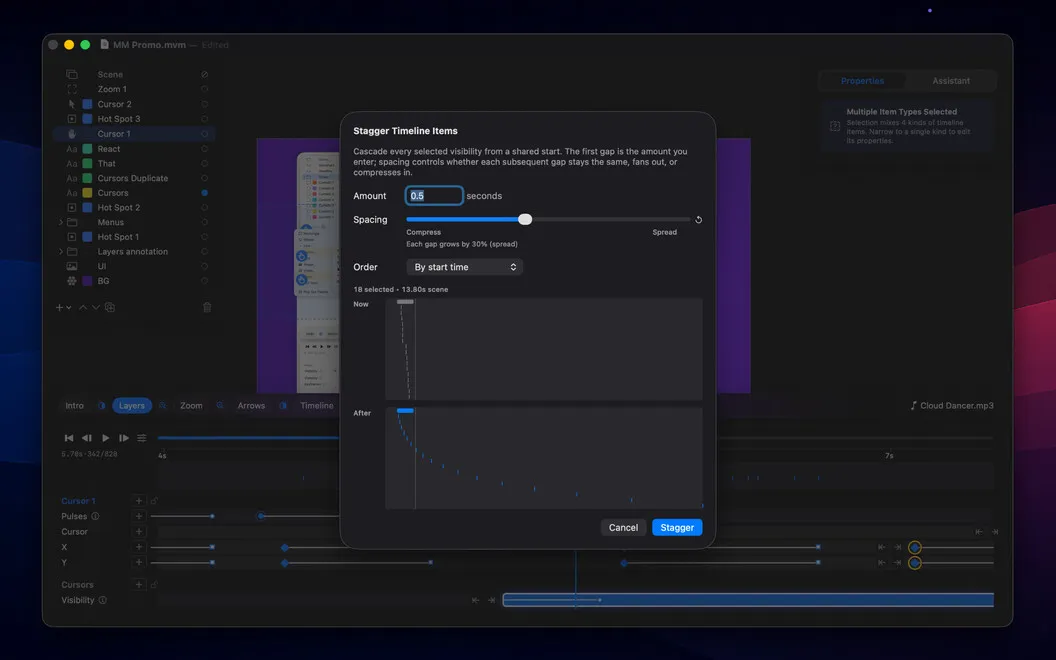Open the Order 'By start time' dropdown
The height and width of the screenshot is (660, 1056).
point(465,267)
